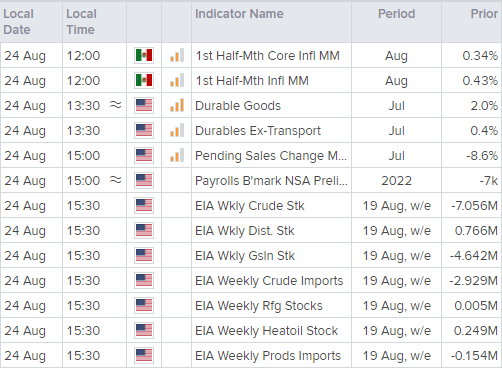Sort by Local Date column header
This screenshot has width=502, height=368.
[x=18, y=22]
